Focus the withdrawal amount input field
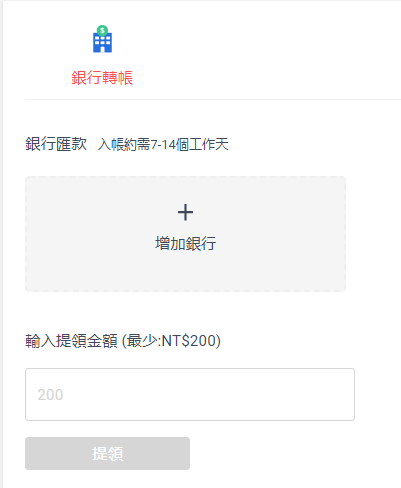 [x=190, y=394]
